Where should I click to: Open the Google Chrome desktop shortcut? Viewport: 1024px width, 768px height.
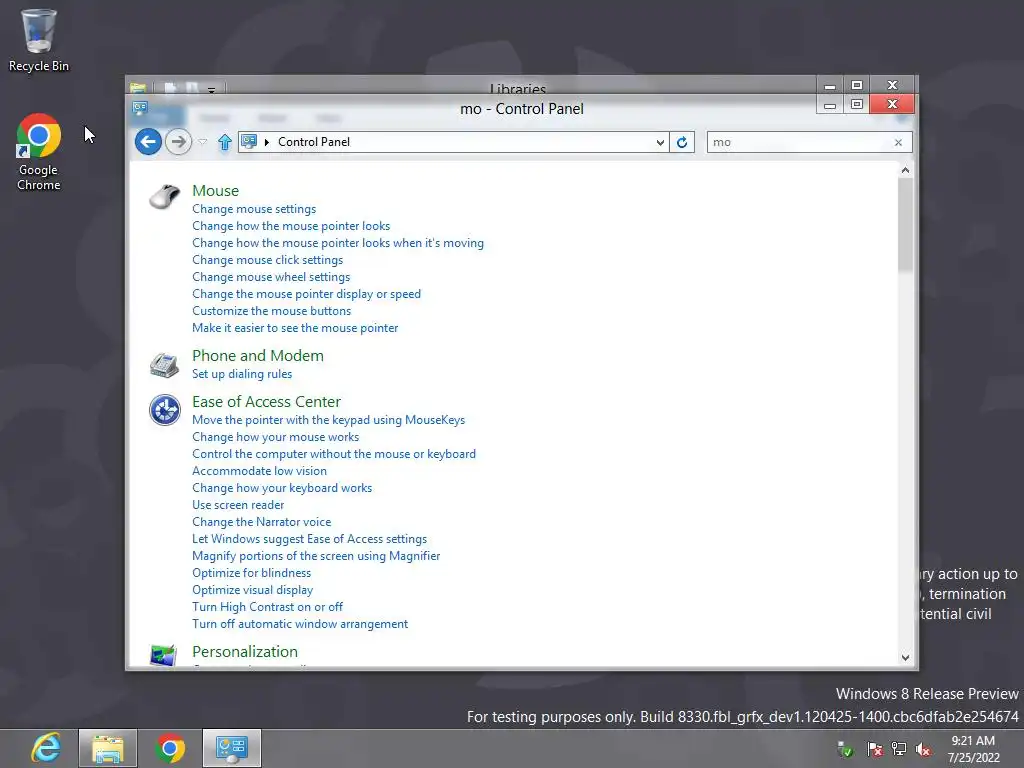[x=39, y=152]
